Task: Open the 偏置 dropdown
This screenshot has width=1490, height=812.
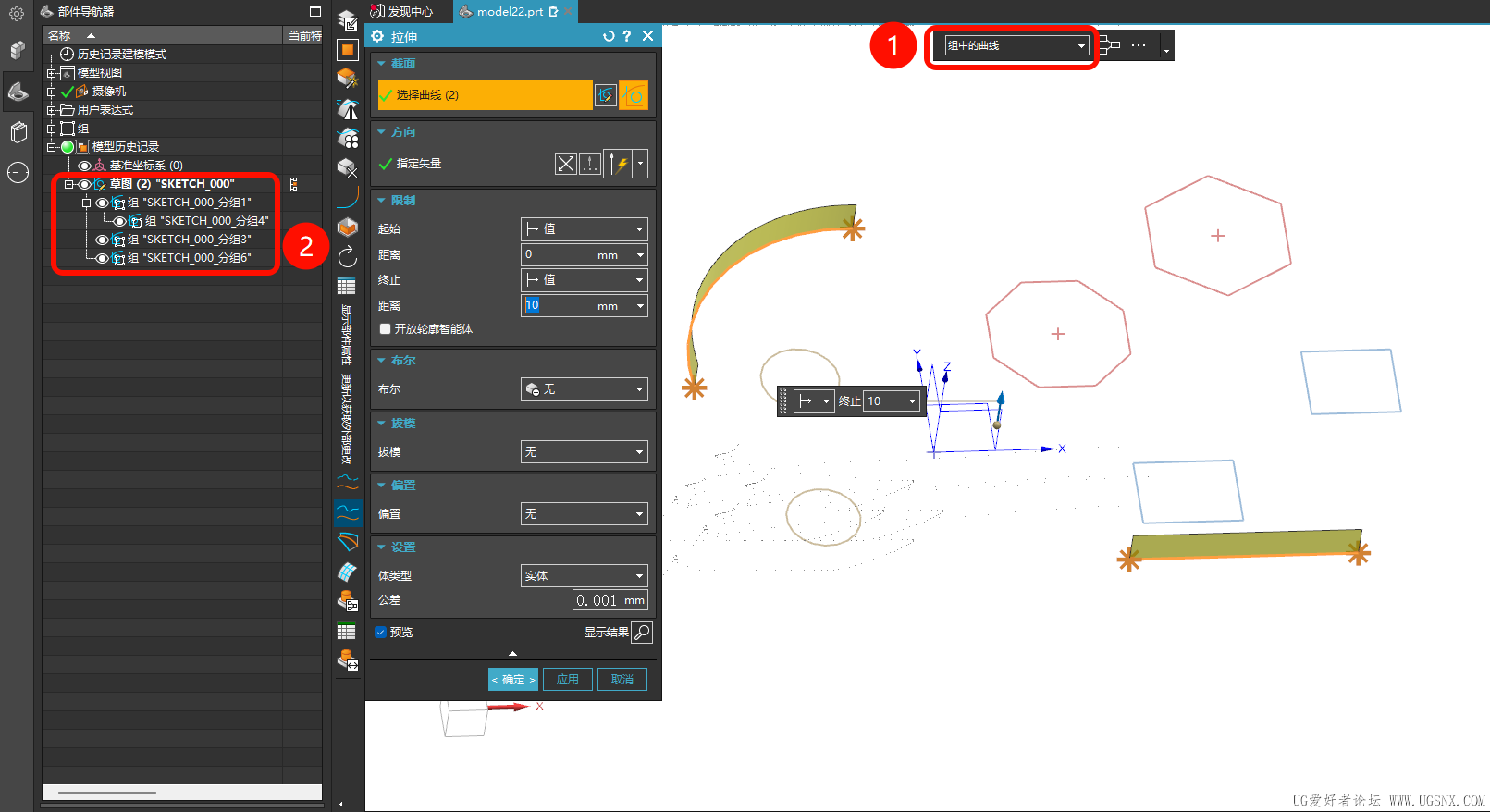Action: click(585, 514)
